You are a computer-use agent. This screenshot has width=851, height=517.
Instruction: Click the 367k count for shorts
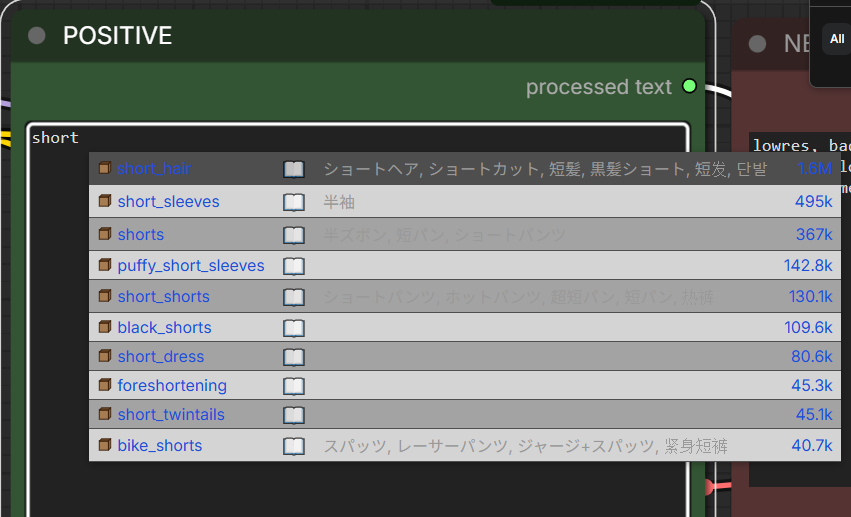point(814,234)
